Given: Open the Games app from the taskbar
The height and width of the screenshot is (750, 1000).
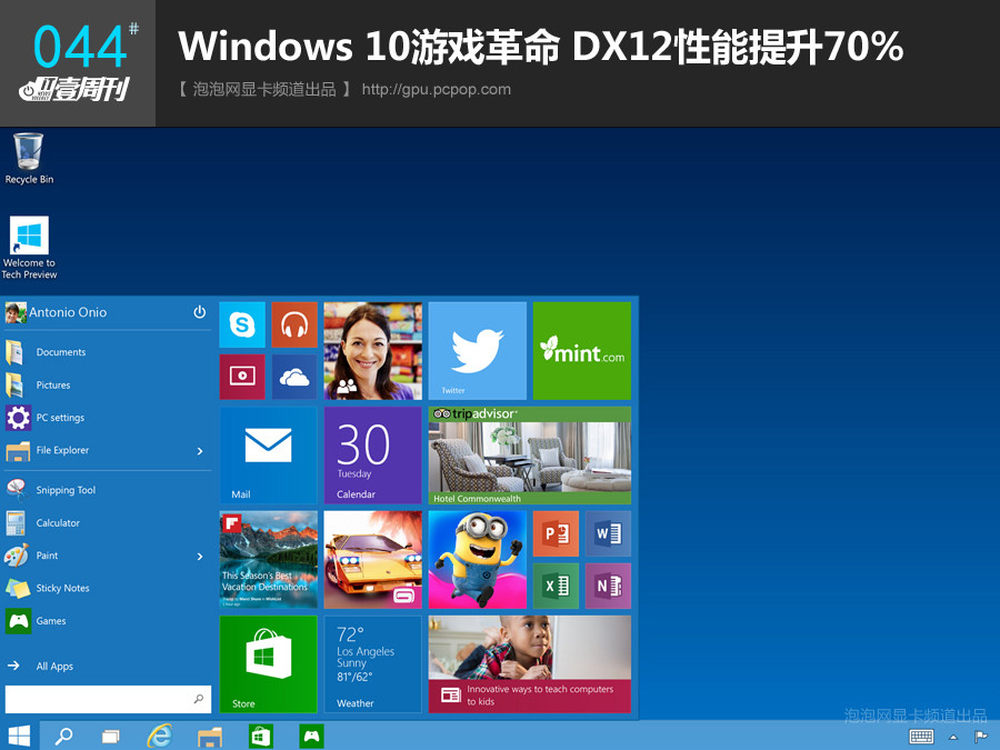Looking at the screenshot, I should tap(311, 737).
